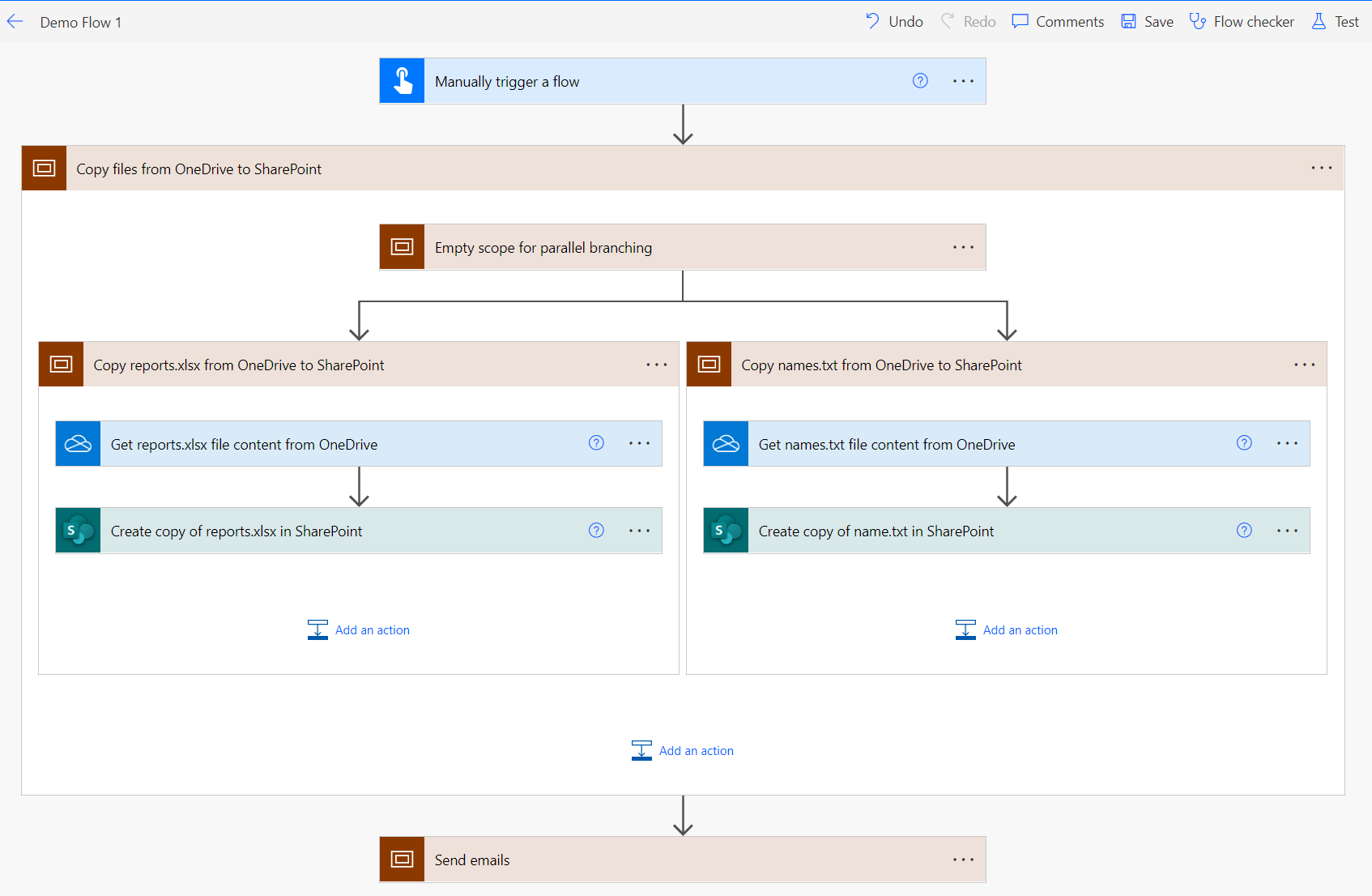Image resolution: width=1372 pixels, height=896 pixels.
Task: Click SharePoint icon on Create copy of name.txt
Action: 726,531
